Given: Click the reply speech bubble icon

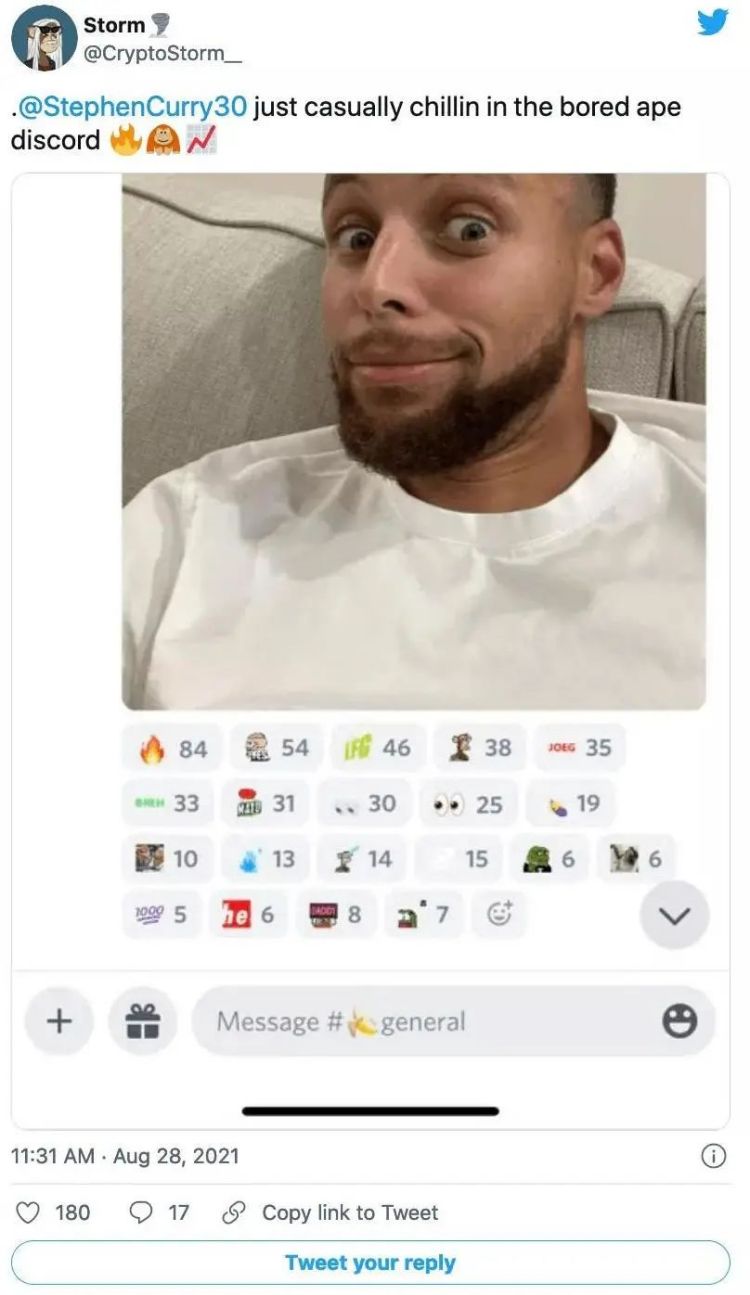Looking at the screenshot, I should [142, 1213].
